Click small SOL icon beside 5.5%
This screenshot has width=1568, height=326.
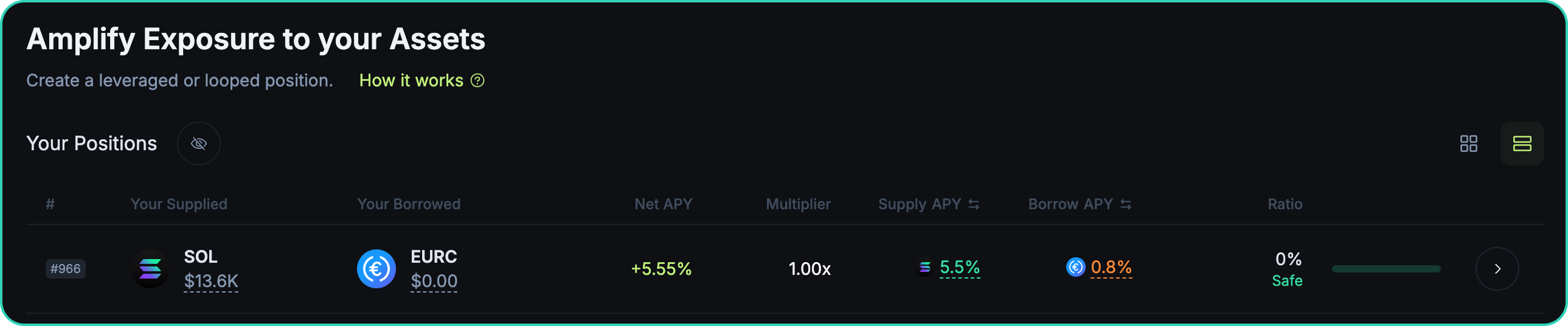924,267
